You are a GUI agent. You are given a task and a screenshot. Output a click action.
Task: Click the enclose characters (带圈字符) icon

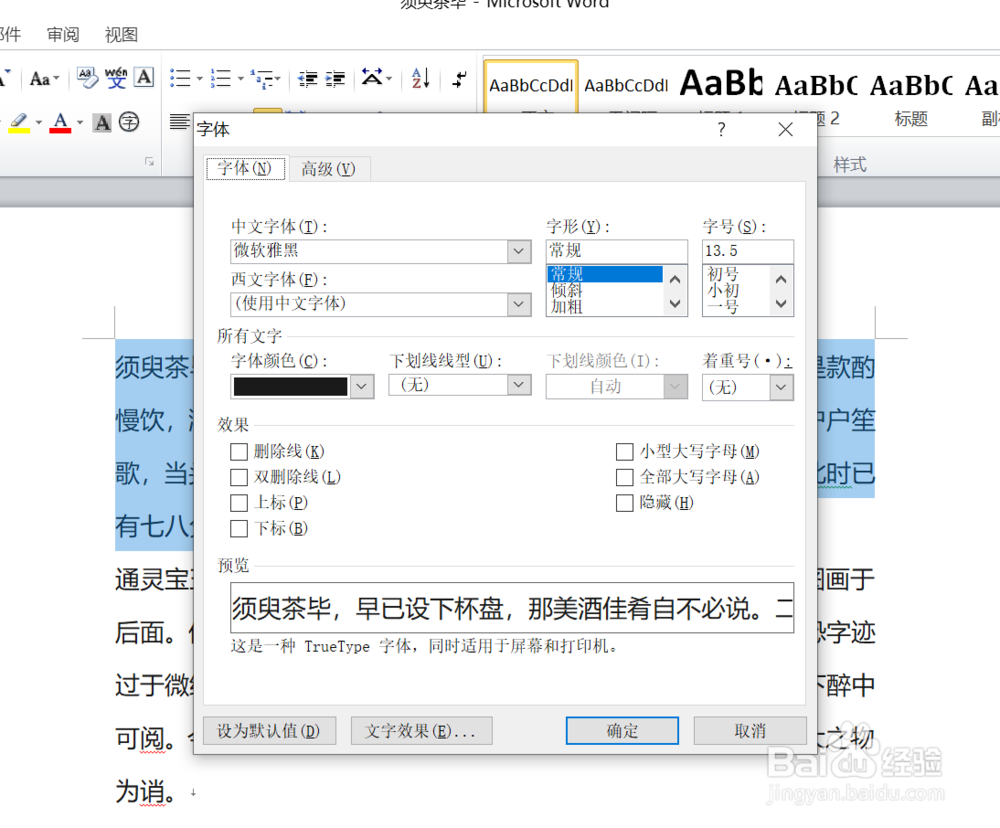click(130, 121)
